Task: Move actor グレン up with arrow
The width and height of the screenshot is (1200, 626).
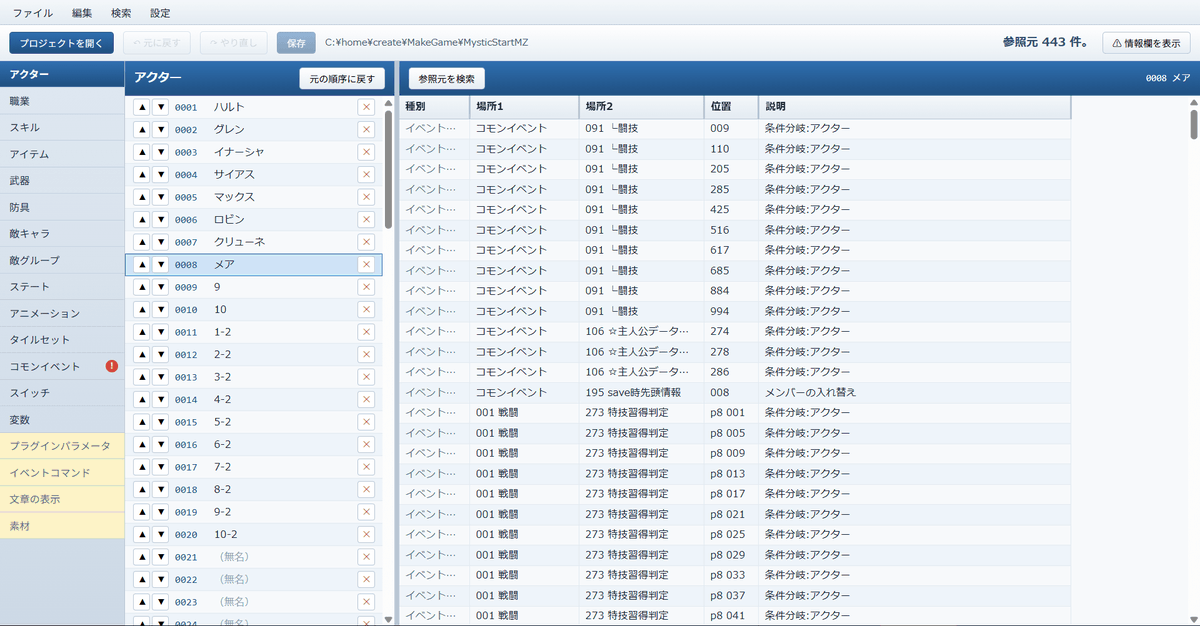Action: click(x=142, y=130)
